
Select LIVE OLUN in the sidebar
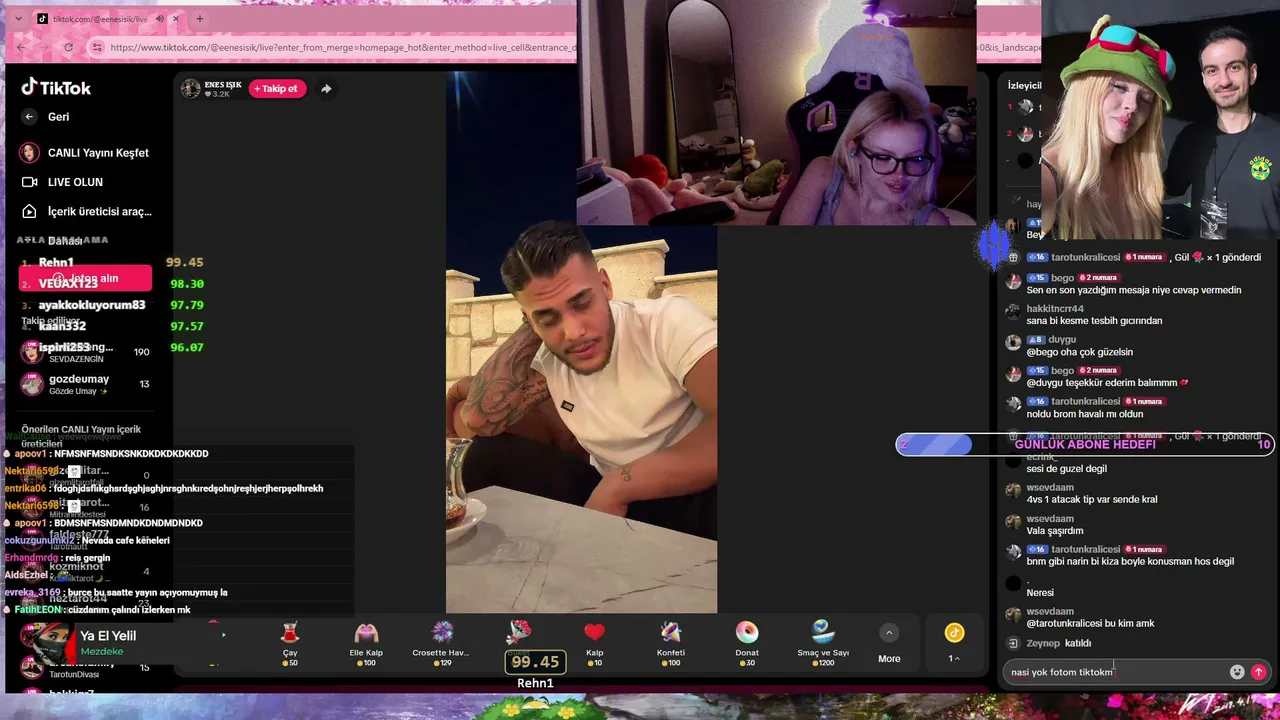coord(62,182)
